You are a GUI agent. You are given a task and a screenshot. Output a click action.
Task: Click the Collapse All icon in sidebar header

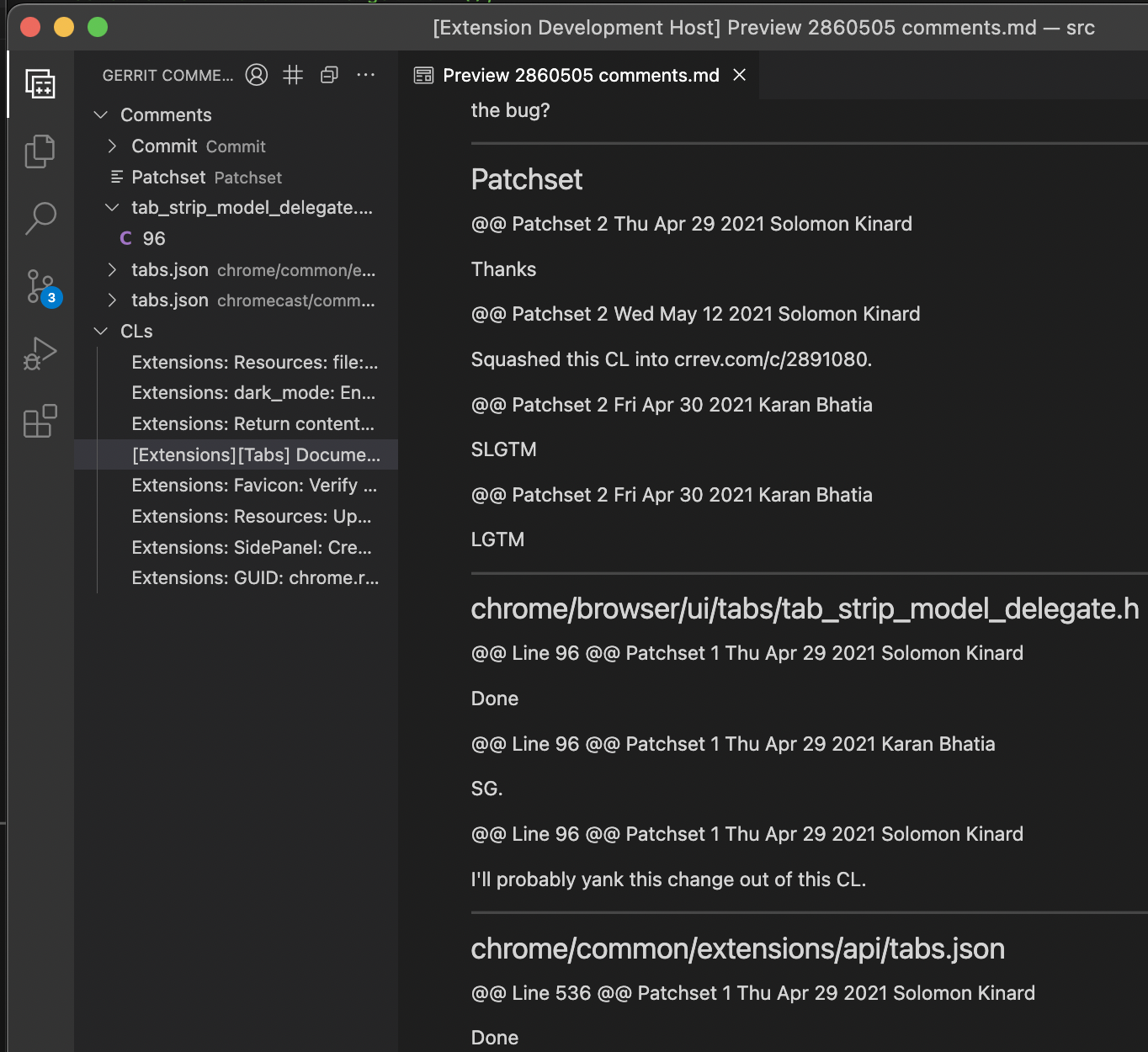[x=329, y=75]
